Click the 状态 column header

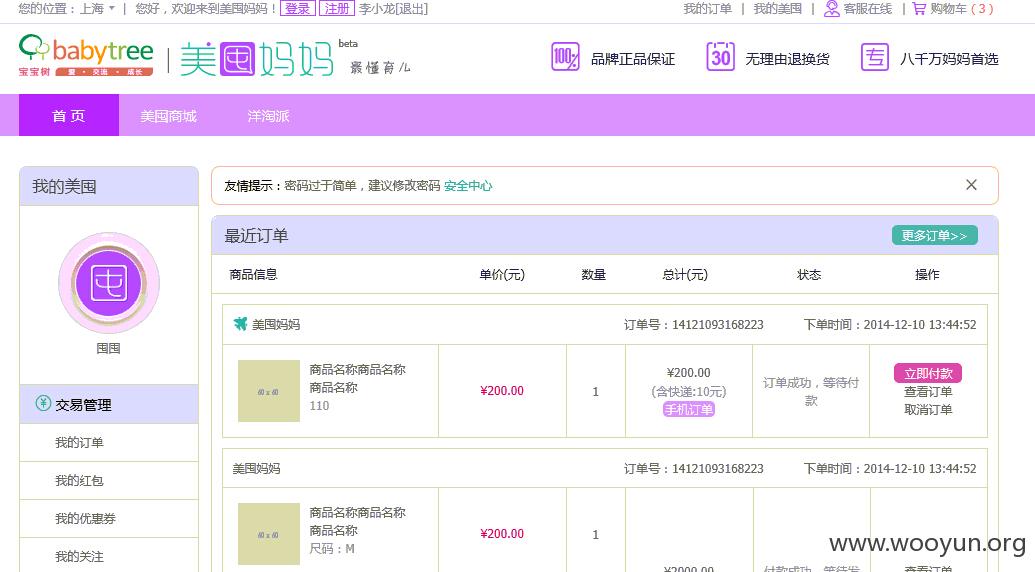(x=809, y=274)
